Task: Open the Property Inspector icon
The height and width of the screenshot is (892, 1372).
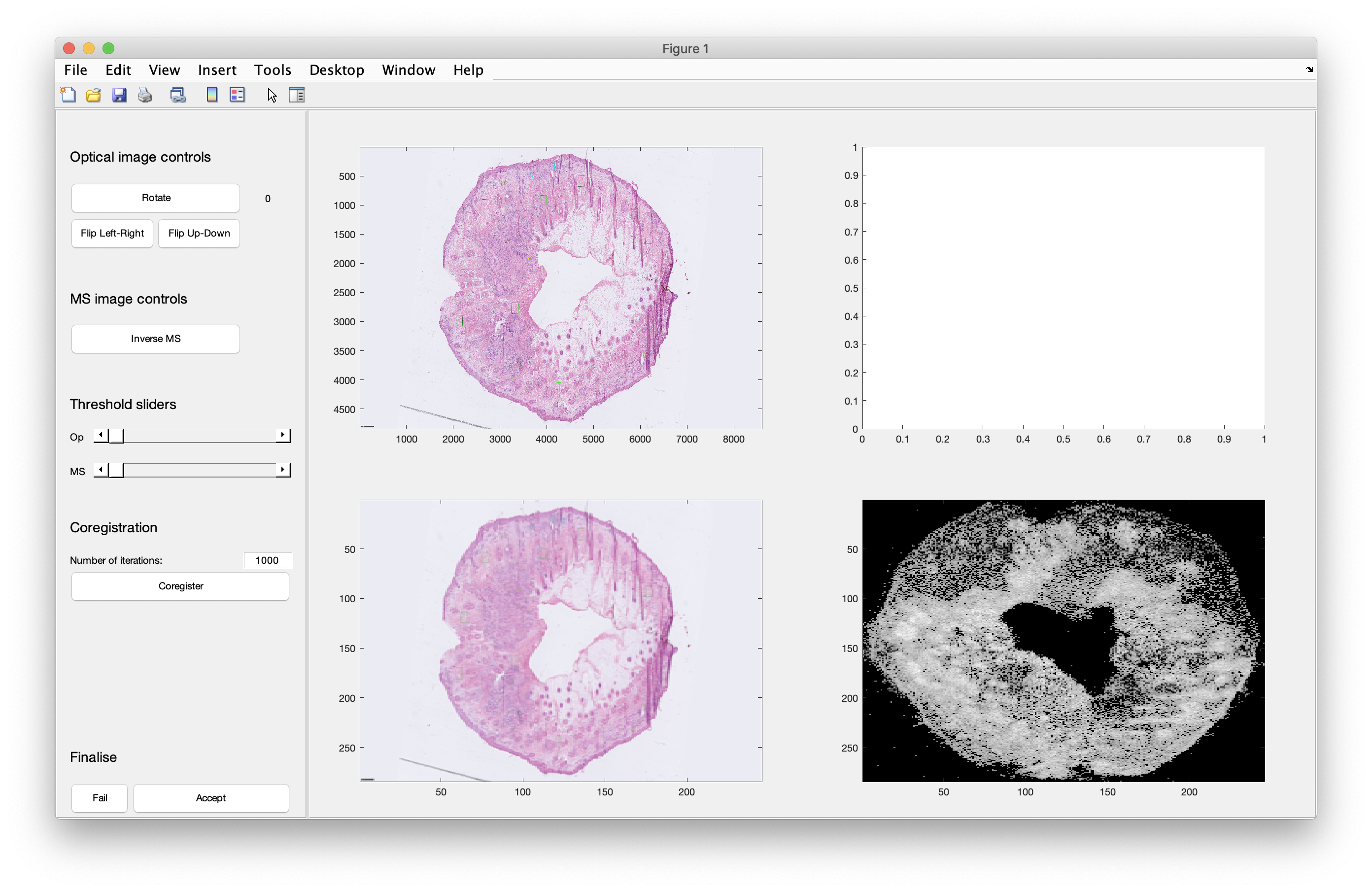Action: (296, 95)
